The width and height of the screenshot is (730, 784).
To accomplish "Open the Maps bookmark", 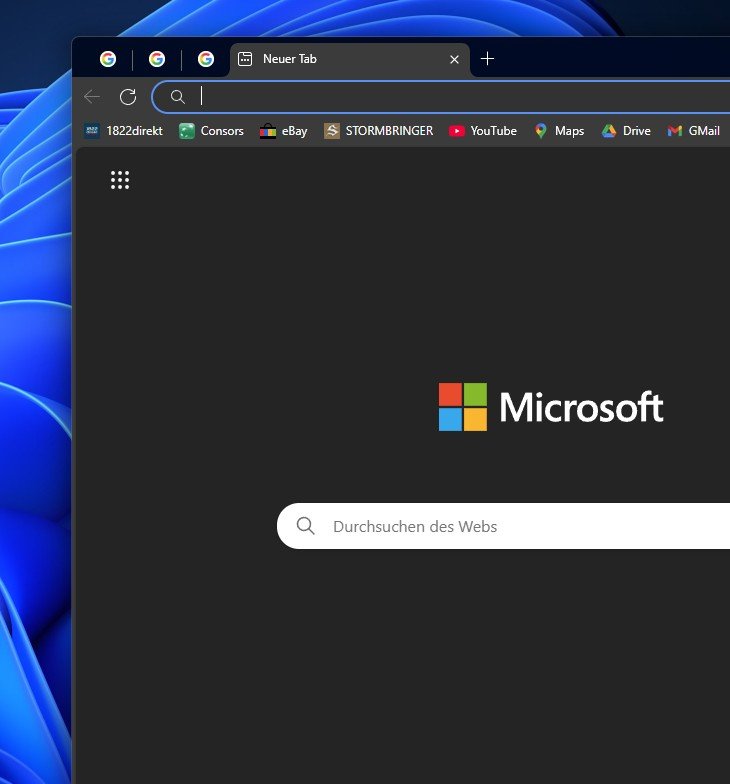I will [x=559, y=131].
